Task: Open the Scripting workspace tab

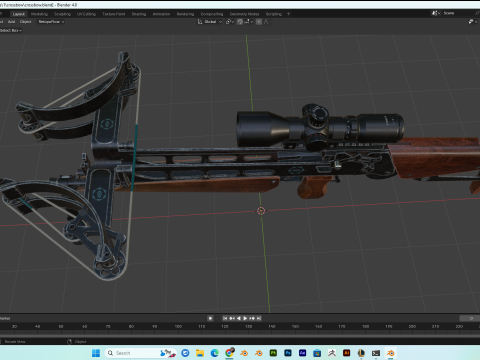Action: tap(274, 14)
